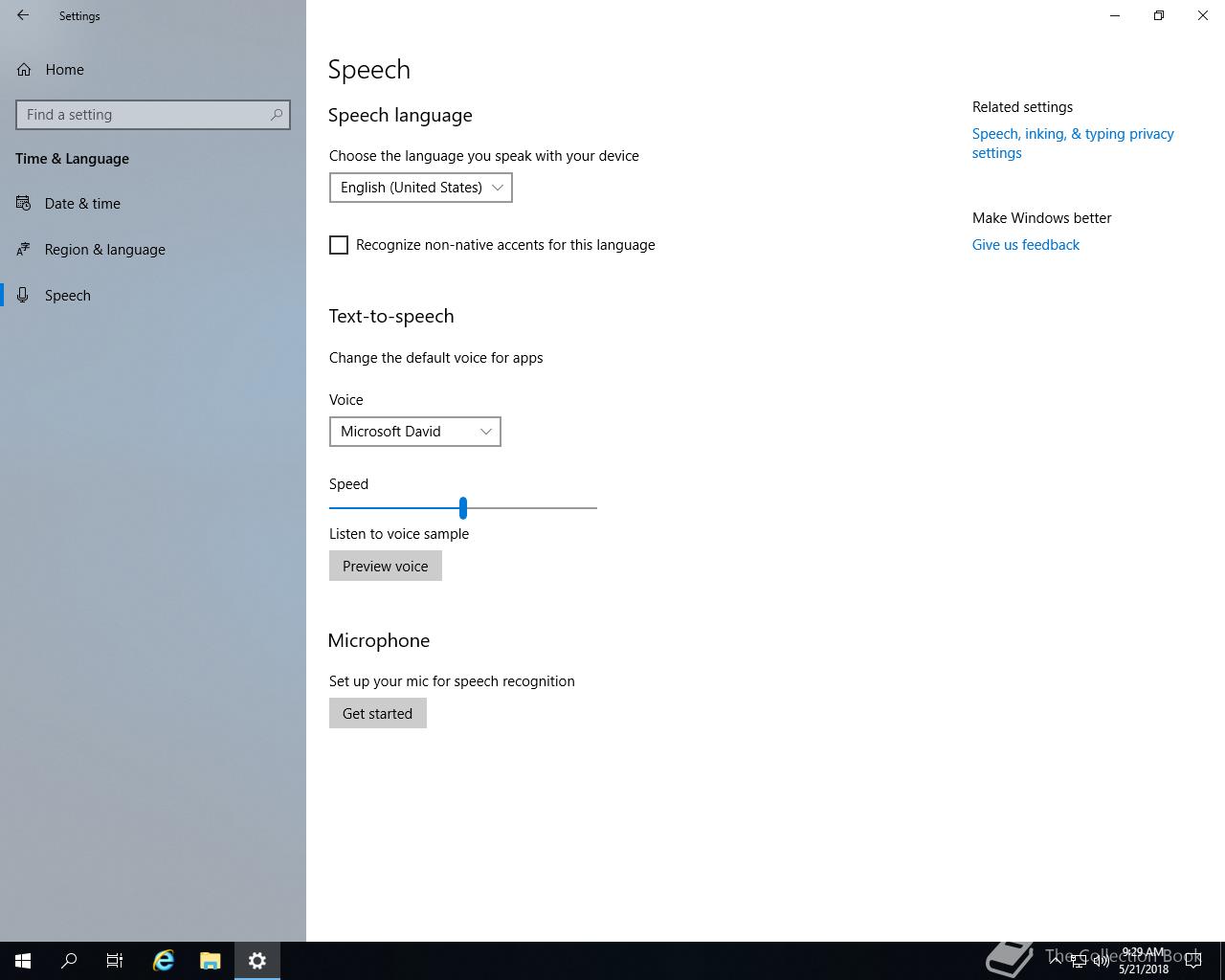Open the Windows Start menu
Viewport: 1225px width, 980px height.
pos(23,961)
